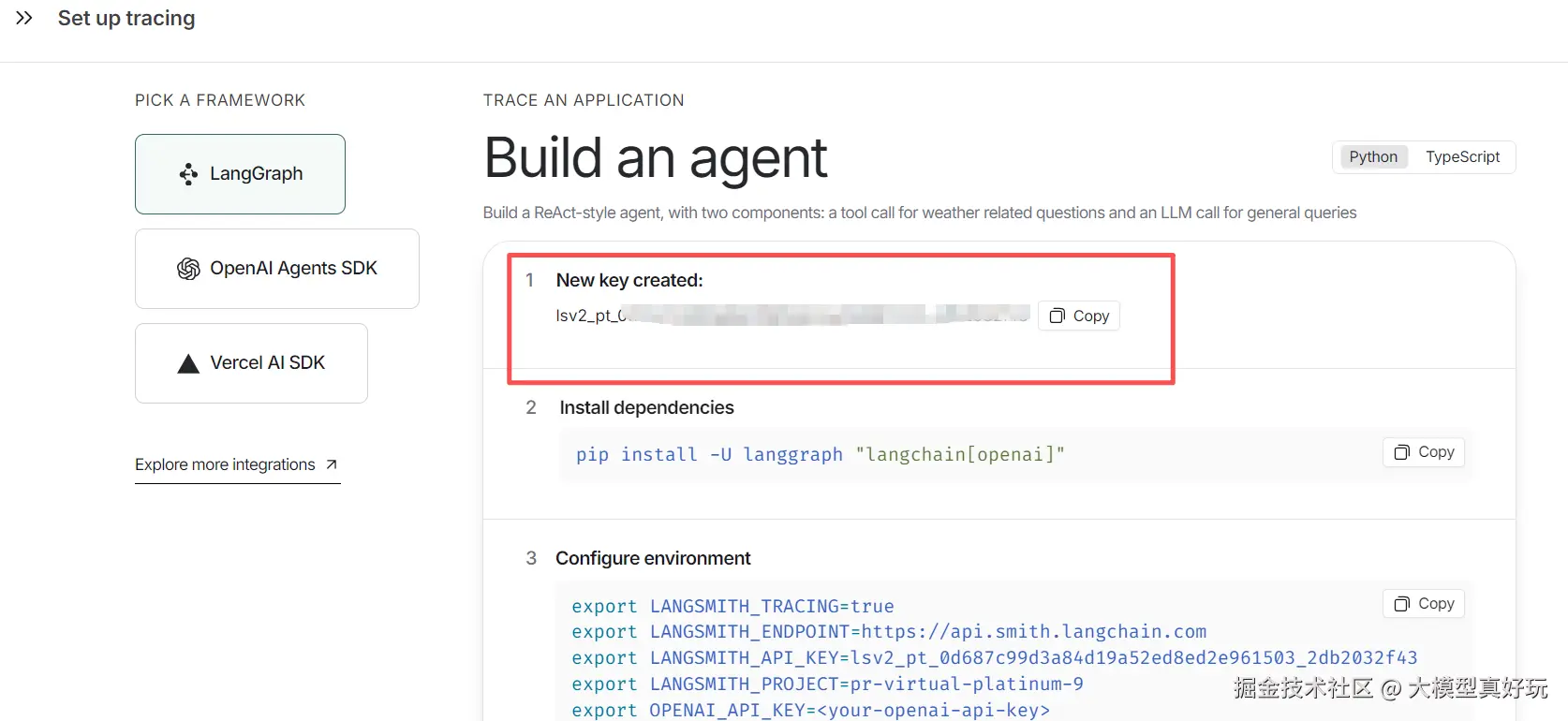Click the LANGSMITH_ENDPOINT export line
Screen dimensions: 1568x721
(x=889, y=632)
